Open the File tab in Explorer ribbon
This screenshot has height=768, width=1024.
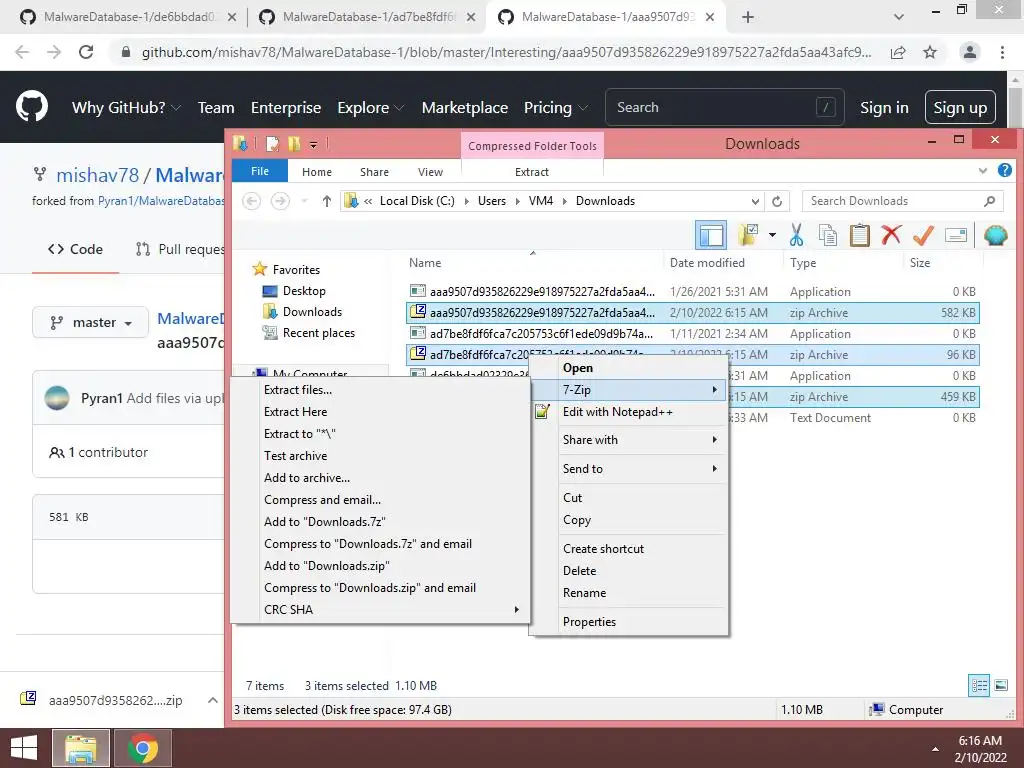tap(260, 171)
